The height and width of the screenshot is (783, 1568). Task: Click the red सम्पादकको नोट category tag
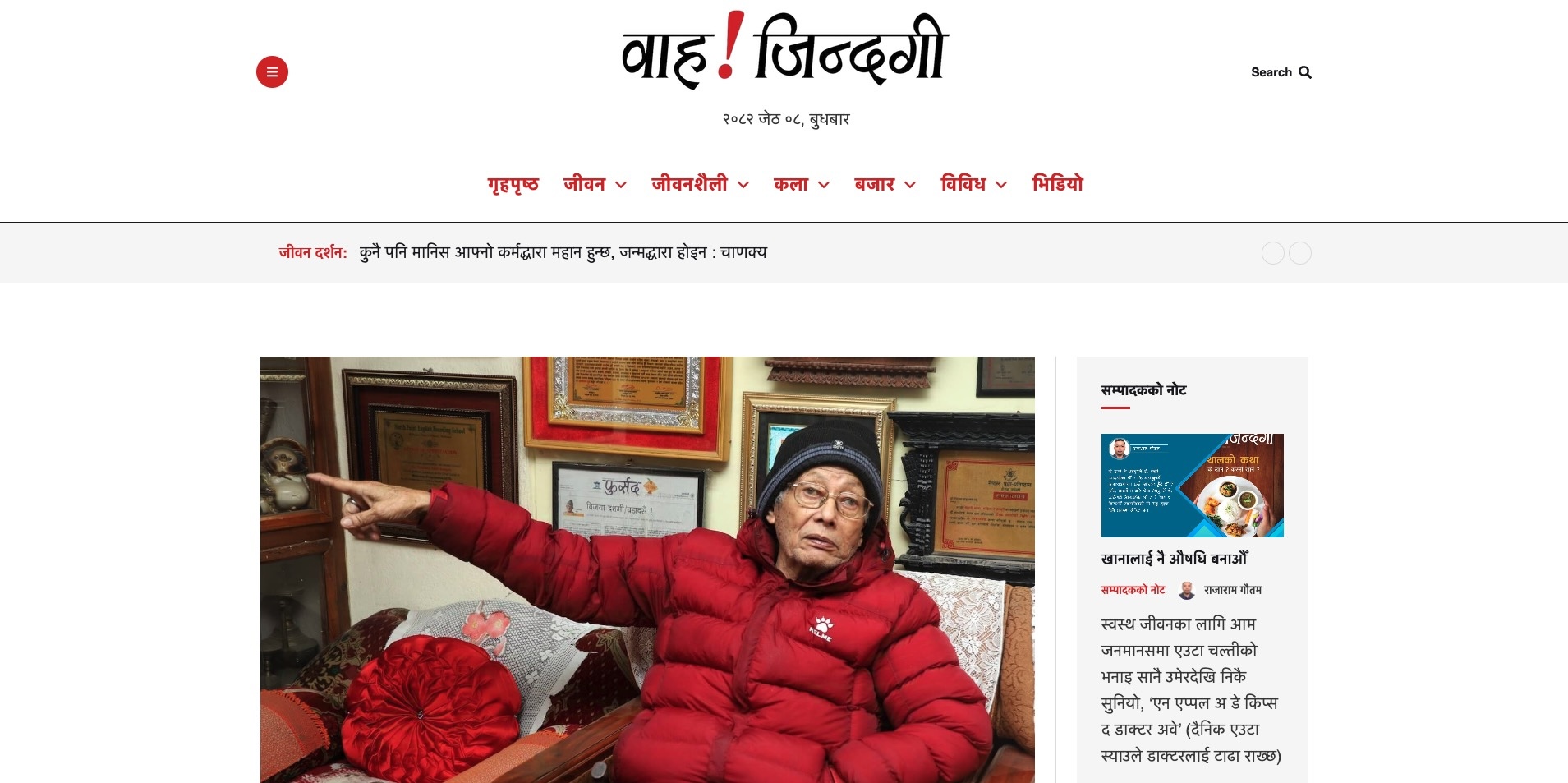coord(1133,590)
